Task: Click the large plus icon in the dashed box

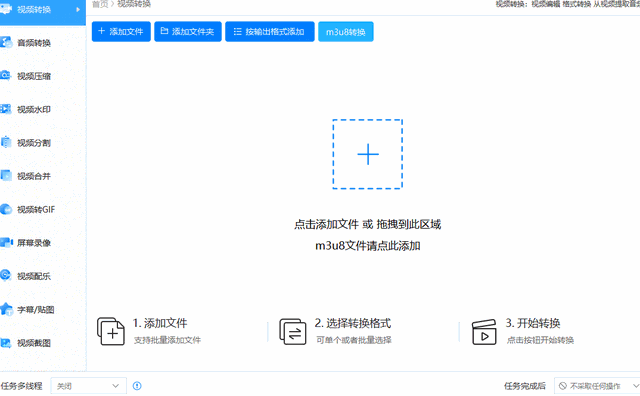Action: pyautogui.click(x=368, y=154)
